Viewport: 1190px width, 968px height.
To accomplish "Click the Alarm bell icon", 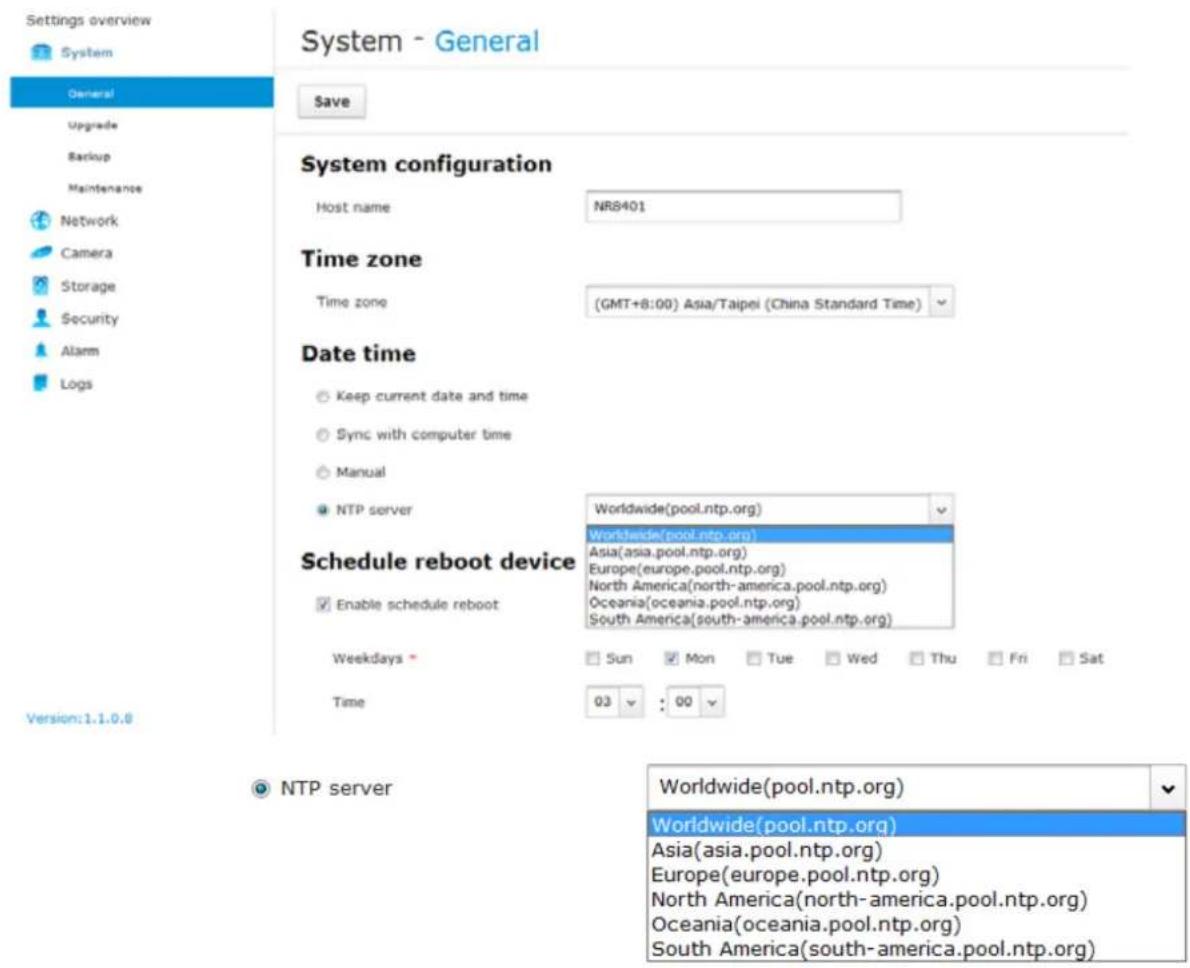I will [x=41, y=351].
